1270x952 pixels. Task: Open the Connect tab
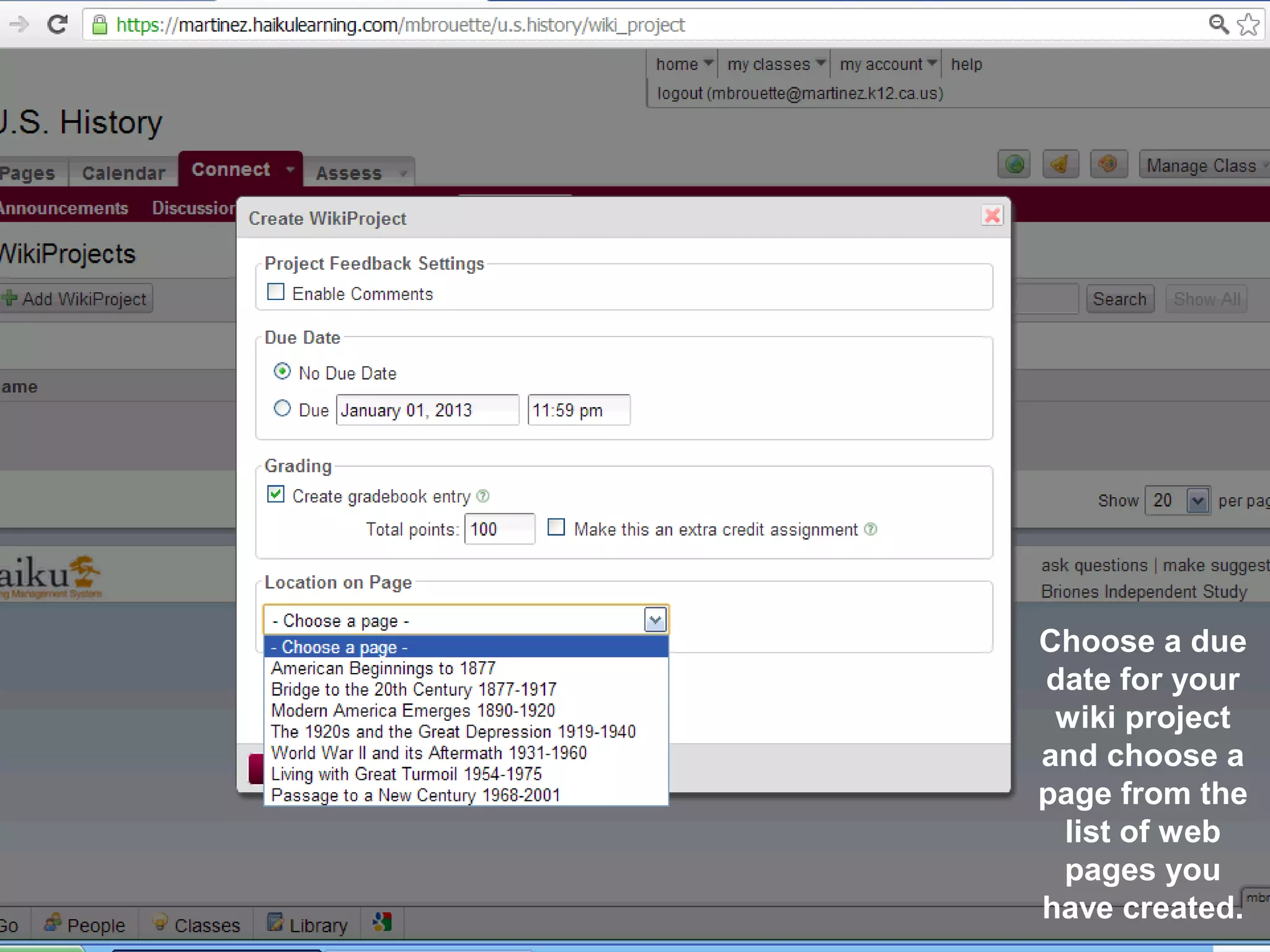coord(241,169)
